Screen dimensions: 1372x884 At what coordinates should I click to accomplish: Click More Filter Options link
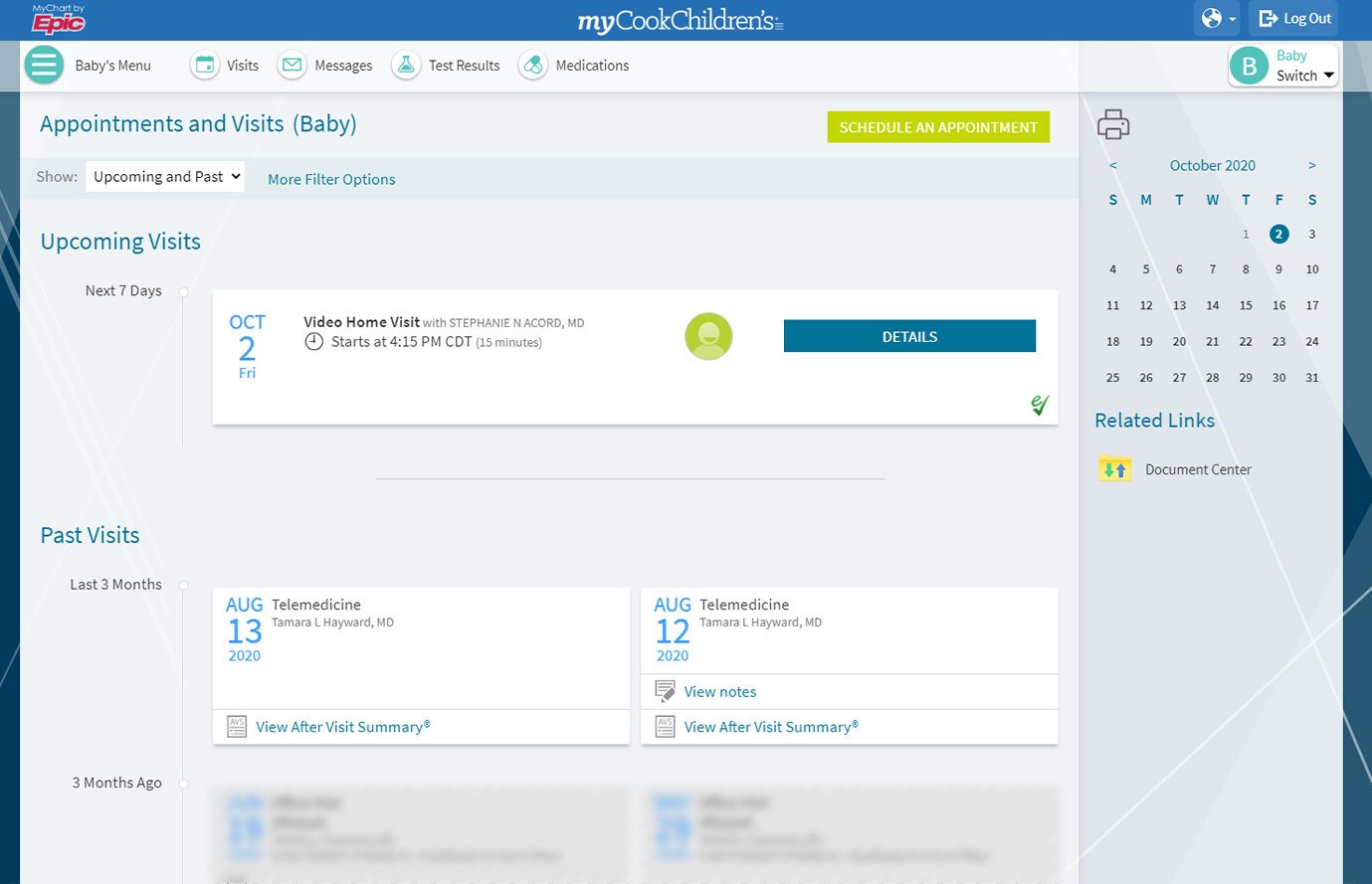click(331, 180)
